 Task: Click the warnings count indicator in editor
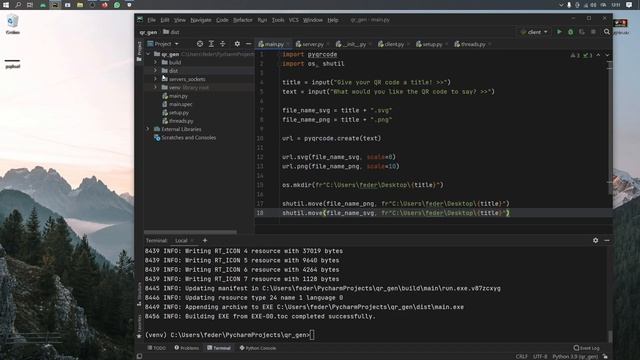(575, 55)
